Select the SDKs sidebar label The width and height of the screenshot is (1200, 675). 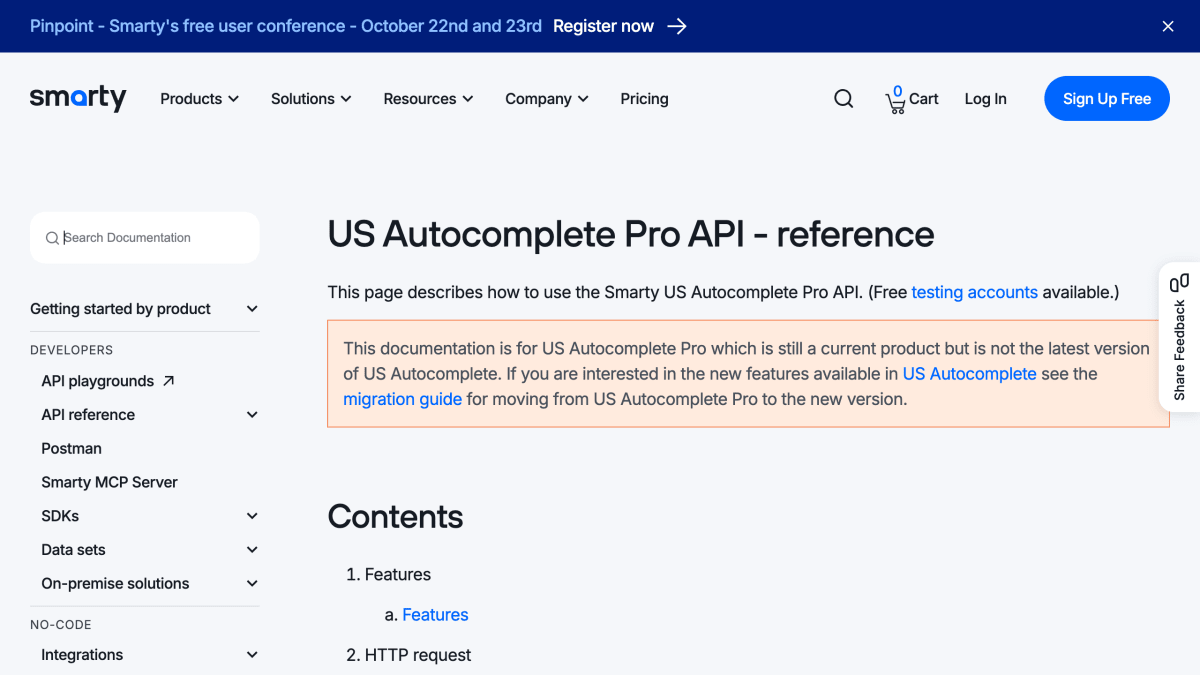pyautogui.click(x=60, y=516)
